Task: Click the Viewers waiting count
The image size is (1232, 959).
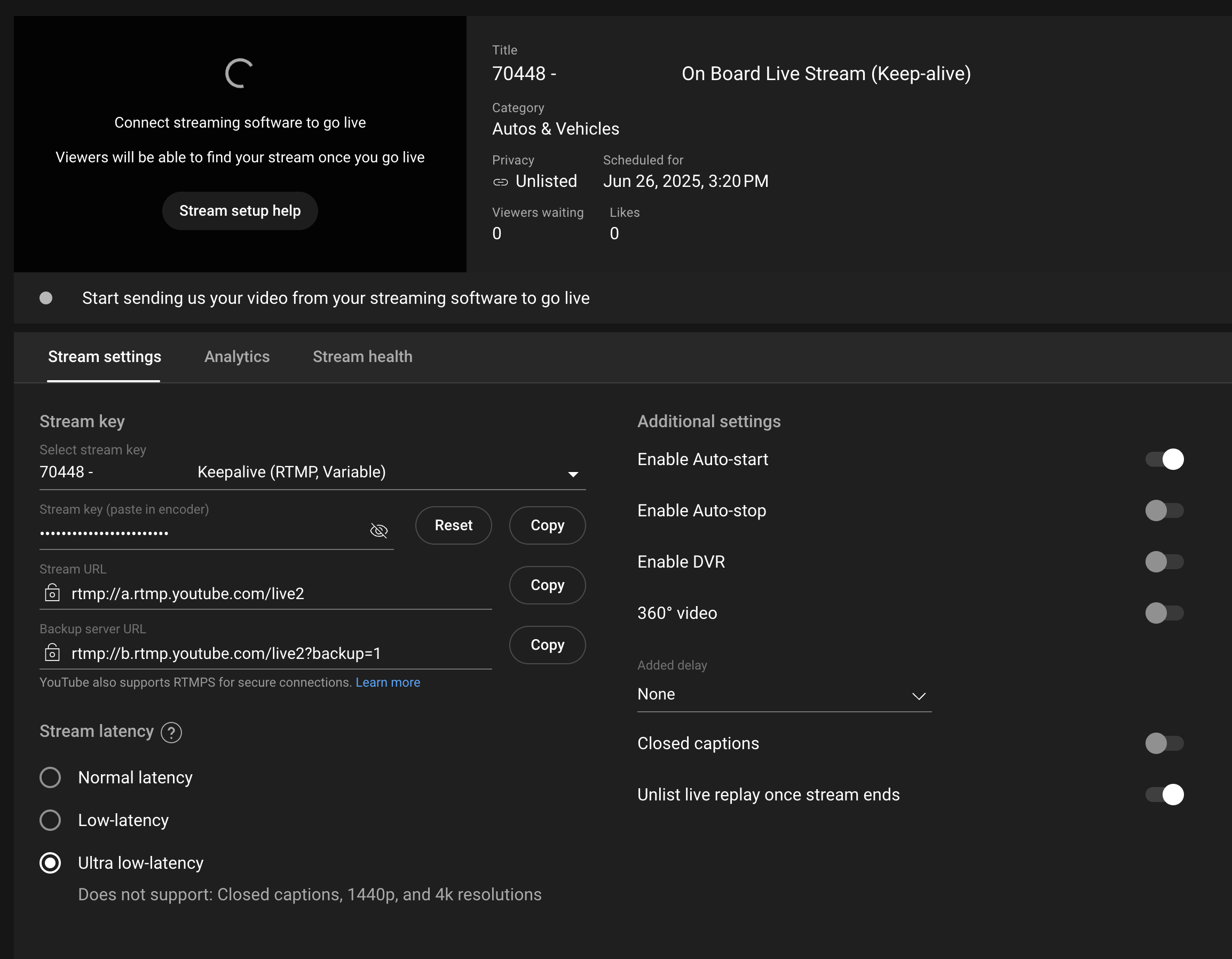Action: tap(497, 233)
